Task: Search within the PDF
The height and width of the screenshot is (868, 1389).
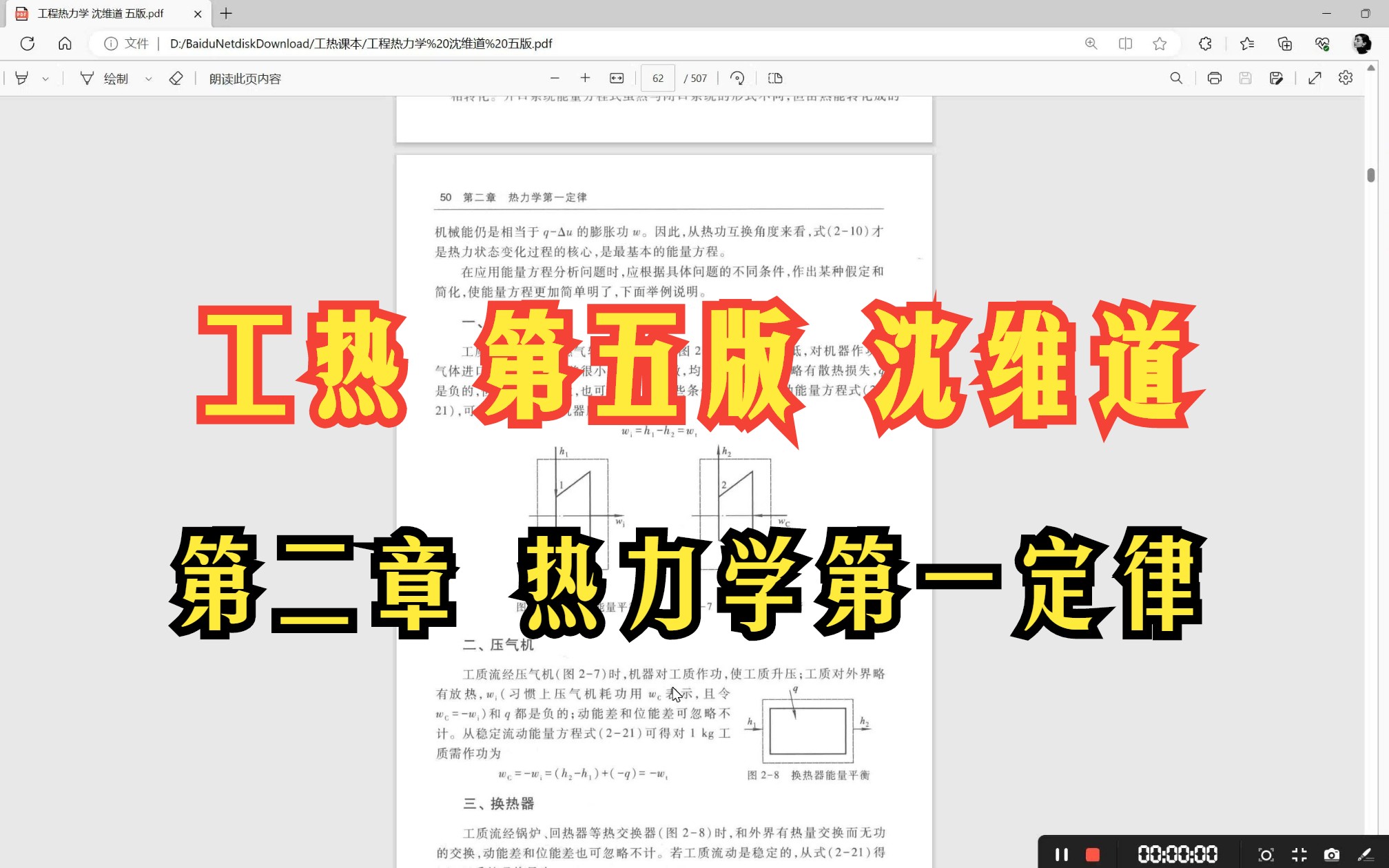Action: point(1176,79)
